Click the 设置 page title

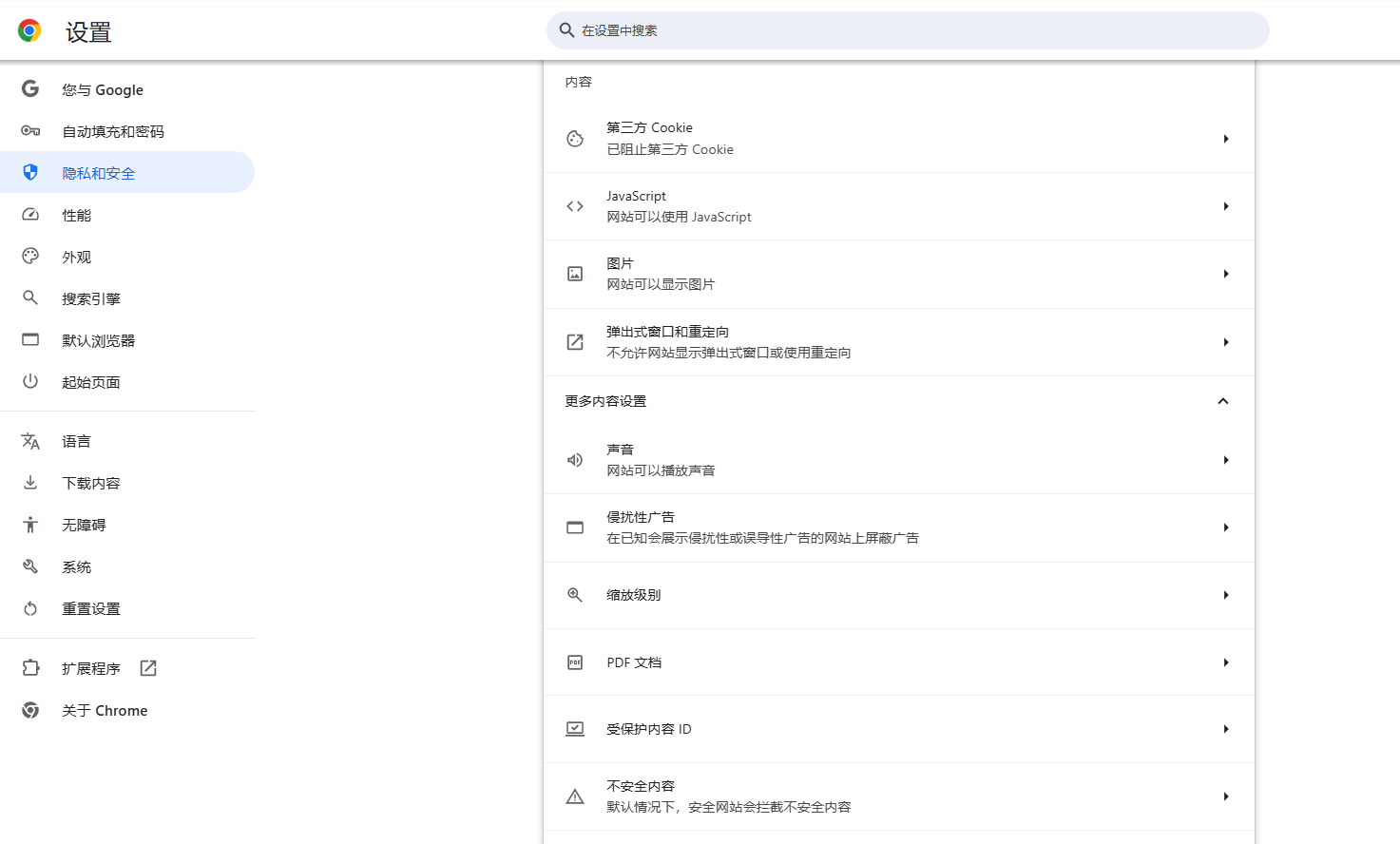click(x=88, y=32)
